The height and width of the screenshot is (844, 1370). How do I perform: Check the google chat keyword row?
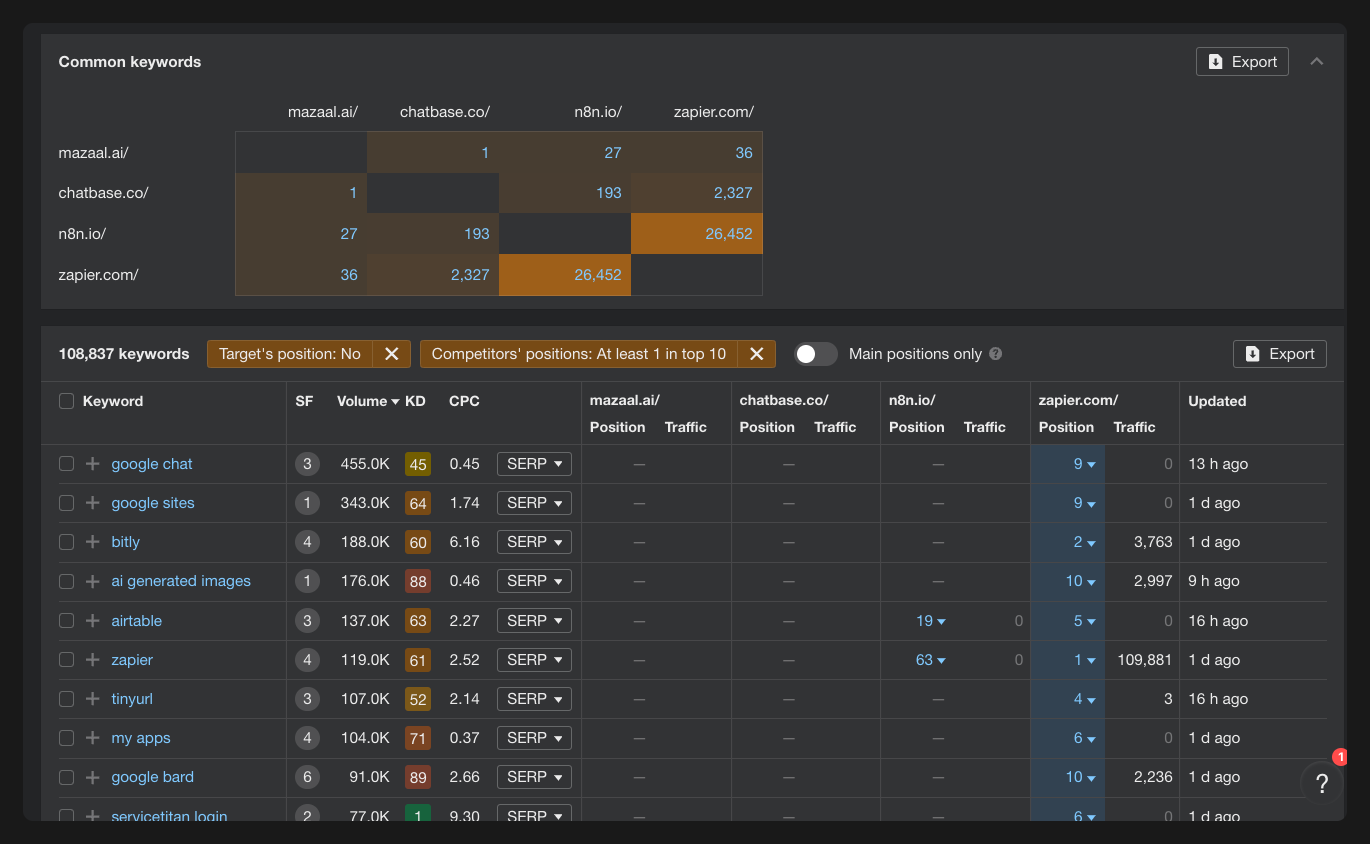point(67,464)
